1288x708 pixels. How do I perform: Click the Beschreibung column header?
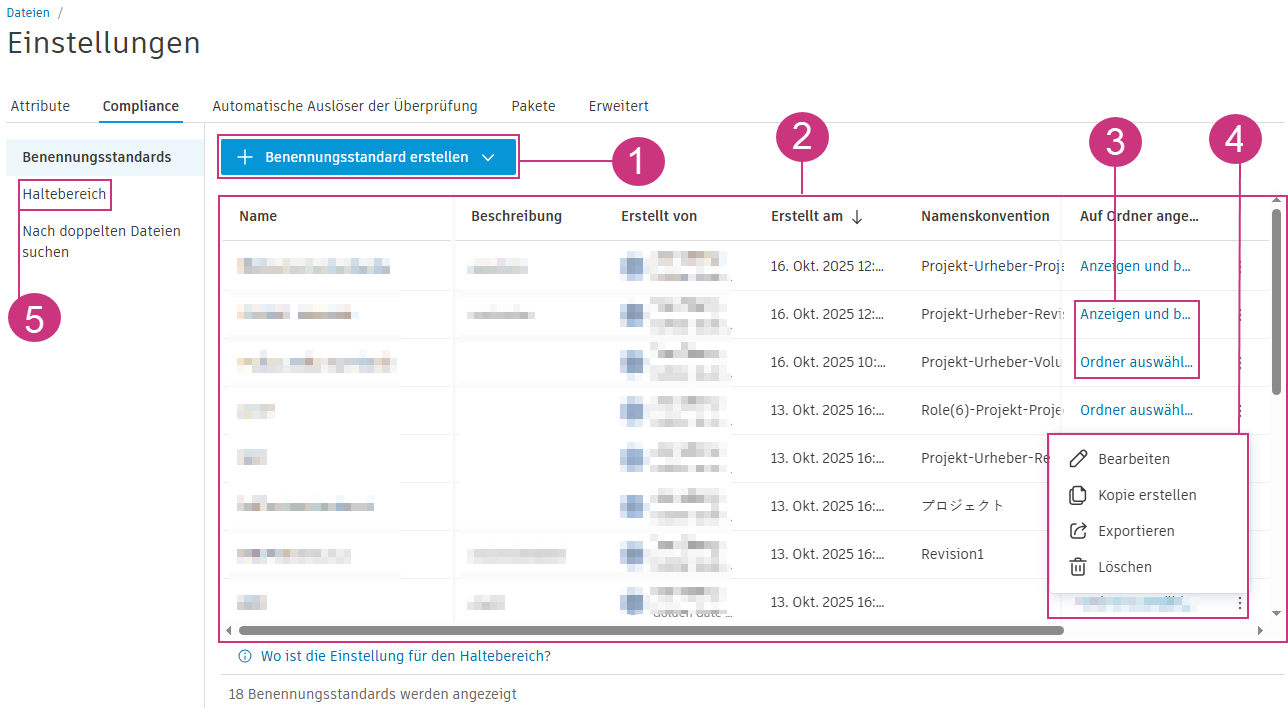pos(516,216)
